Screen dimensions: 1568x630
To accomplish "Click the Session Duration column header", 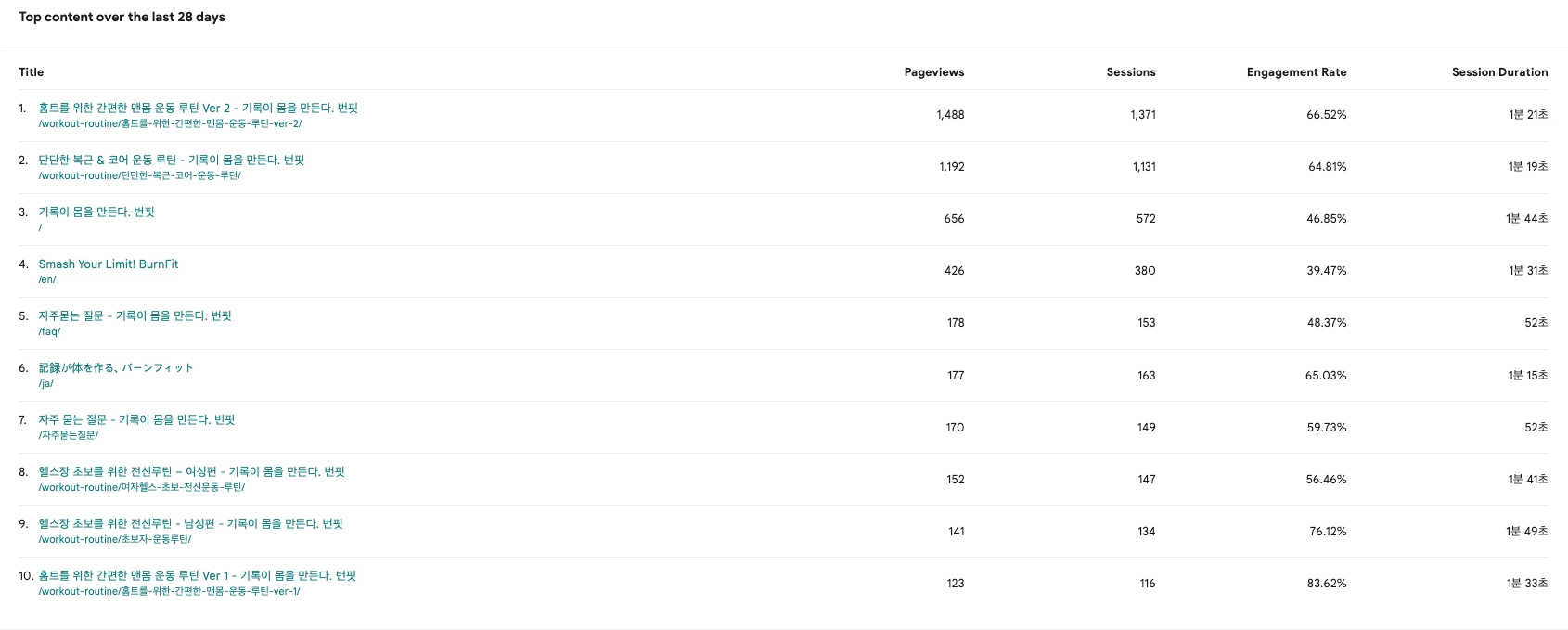I will point(1499,72).
